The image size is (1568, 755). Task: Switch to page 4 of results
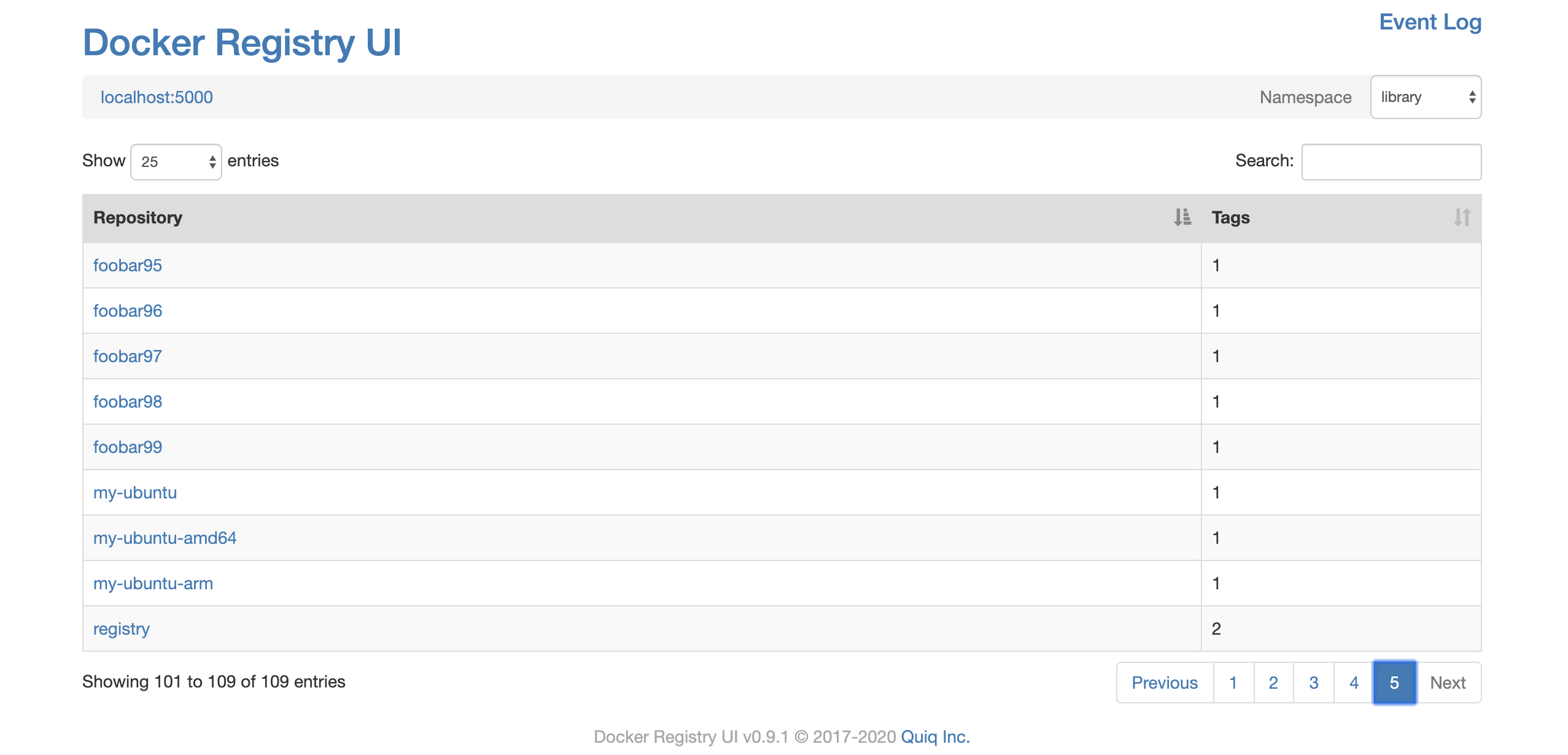[x=1354, y=683]
